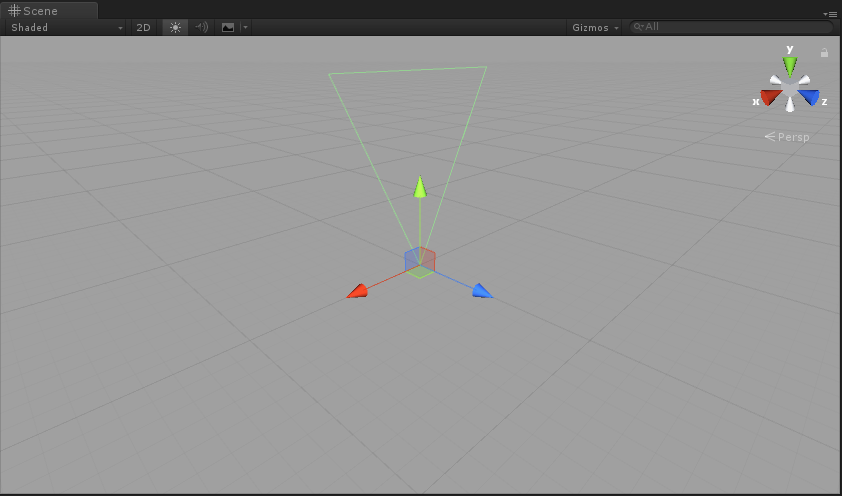842x496 pixels.
Task: Open the Shaded draw mode dropdown
Action: coord(66,27)
